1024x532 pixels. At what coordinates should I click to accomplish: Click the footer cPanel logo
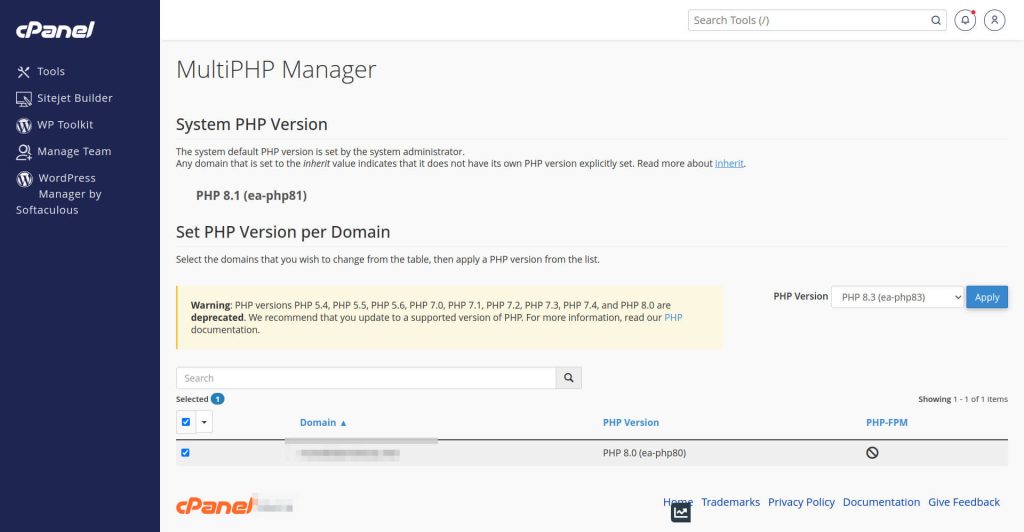coord(214,505)
